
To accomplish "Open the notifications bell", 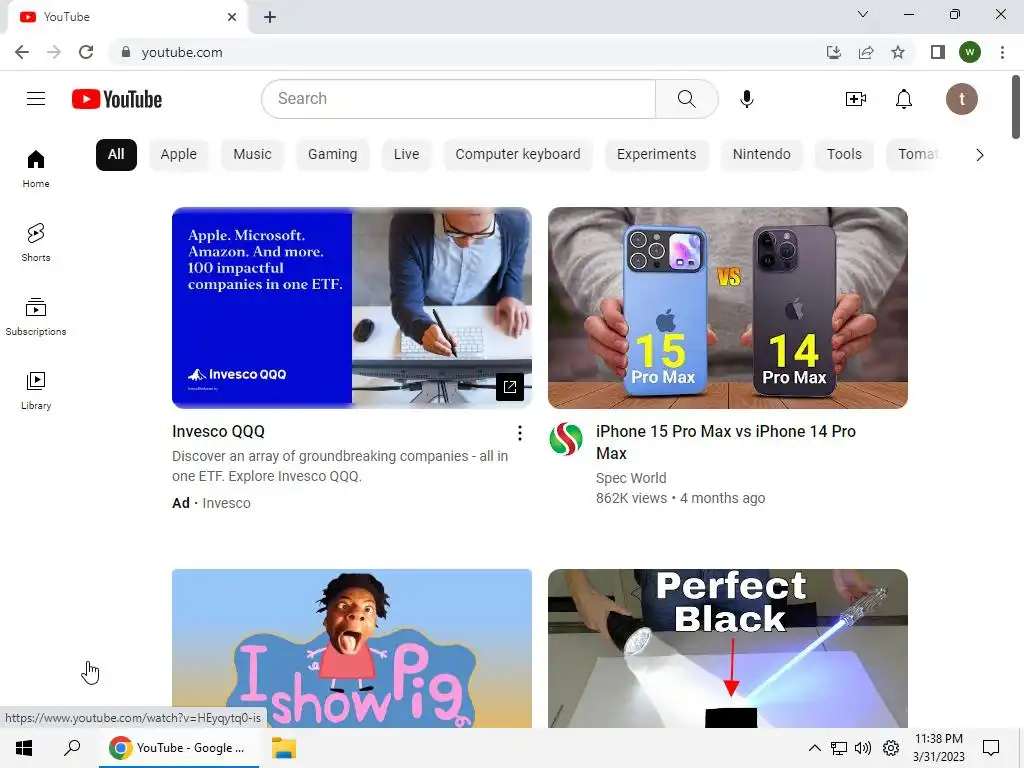I will [904, 99].
